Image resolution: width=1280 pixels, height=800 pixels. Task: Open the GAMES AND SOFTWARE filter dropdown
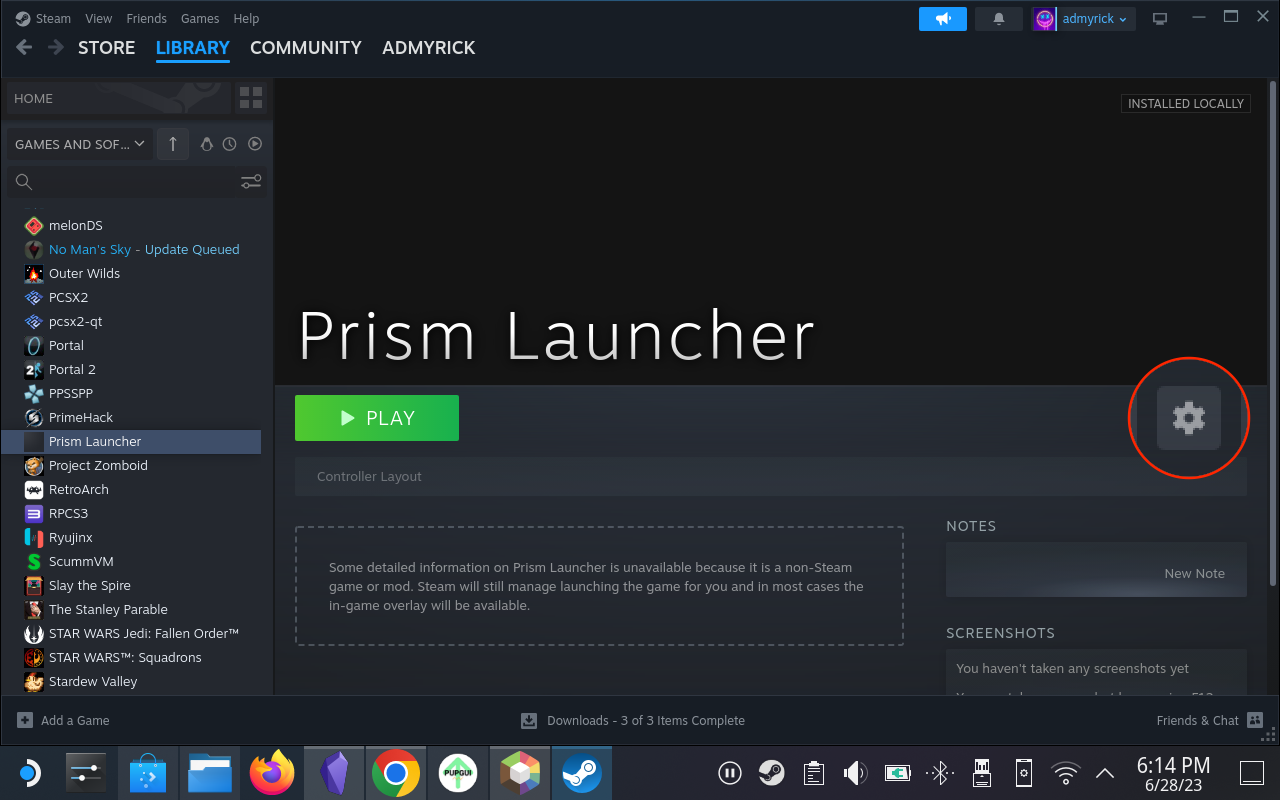coord(78,143)
